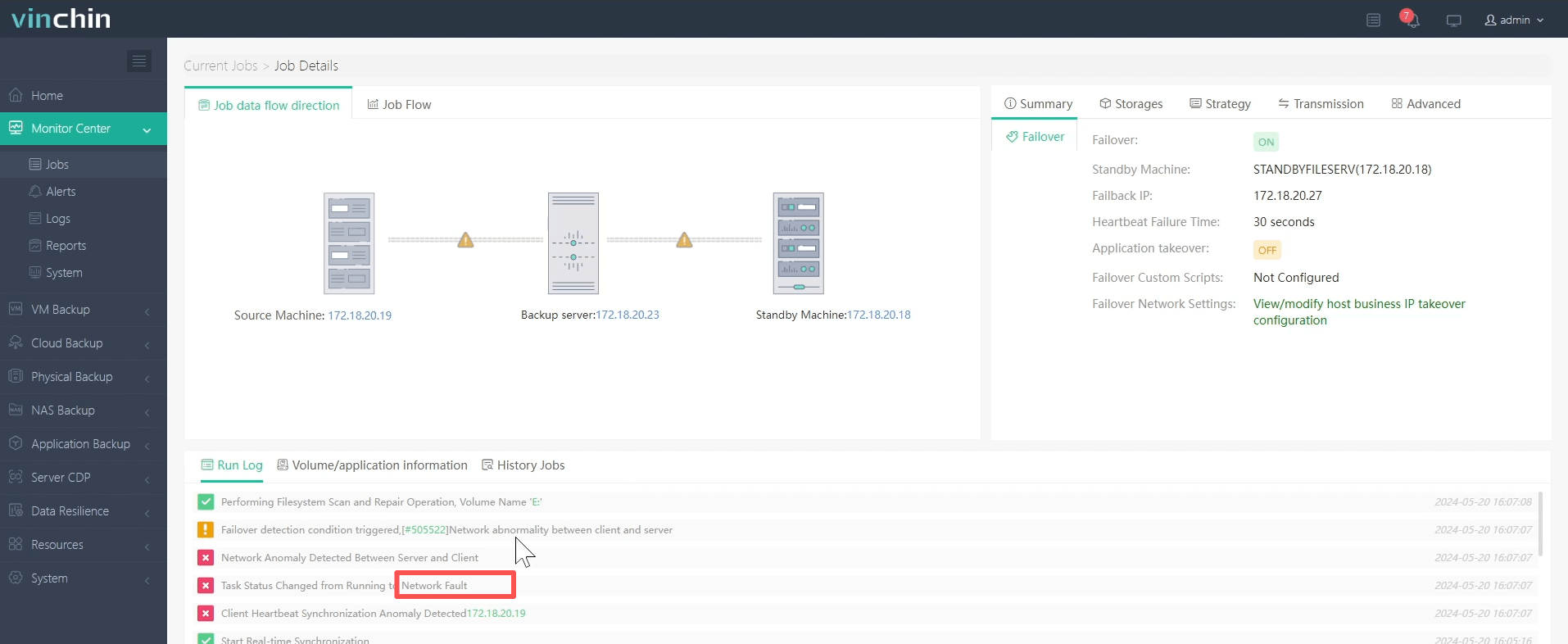Click 172.18.20.19 in the heartbeat anomaly log
1568x644 pixels.
click(x=496, y=614)
